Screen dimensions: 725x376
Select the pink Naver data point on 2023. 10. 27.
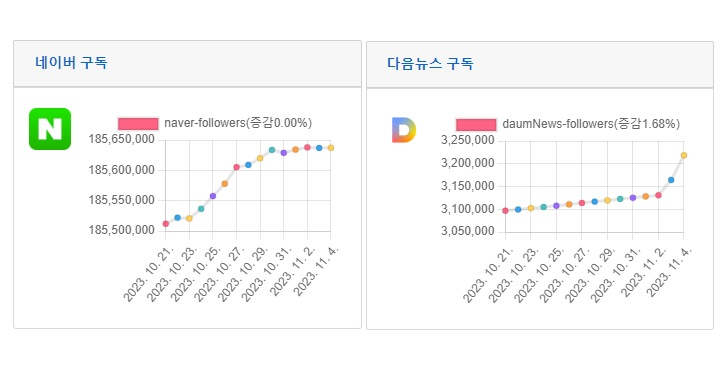pos(236,167)
